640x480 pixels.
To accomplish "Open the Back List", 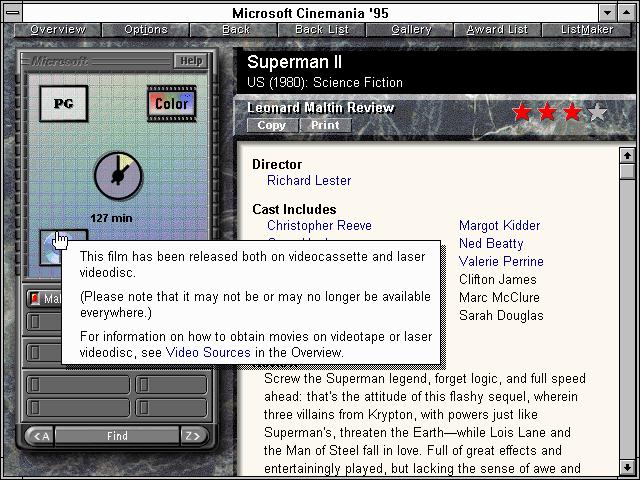I will (322, 30).
